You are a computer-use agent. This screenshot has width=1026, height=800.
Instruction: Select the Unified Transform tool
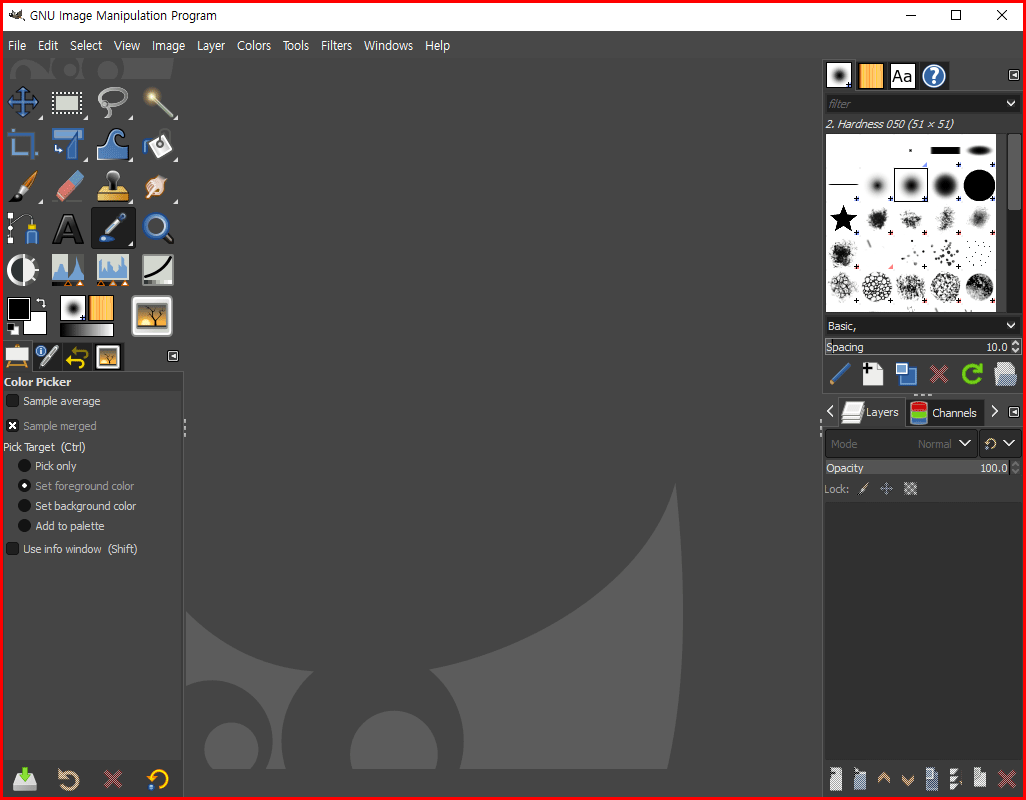pos(67,144)
